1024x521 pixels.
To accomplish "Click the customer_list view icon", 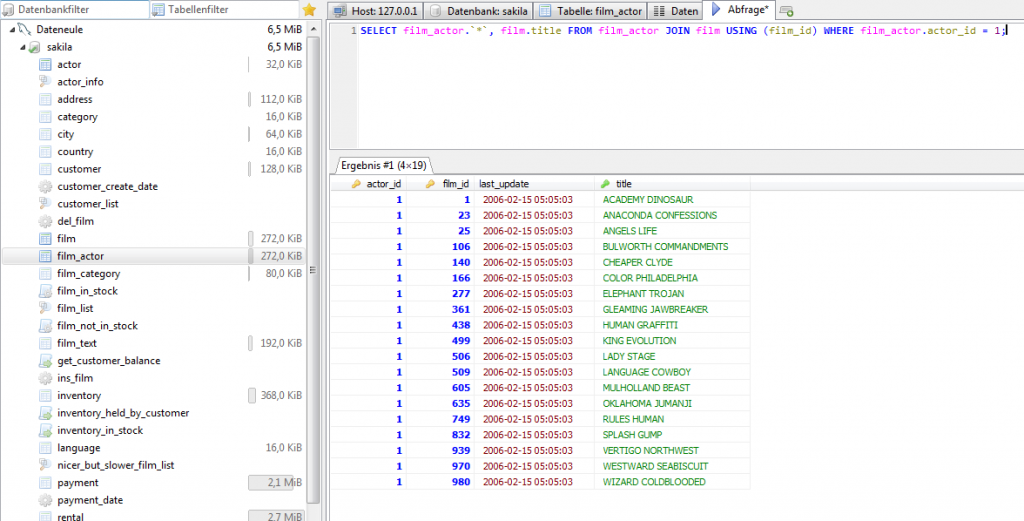I will tap(44, 204).
